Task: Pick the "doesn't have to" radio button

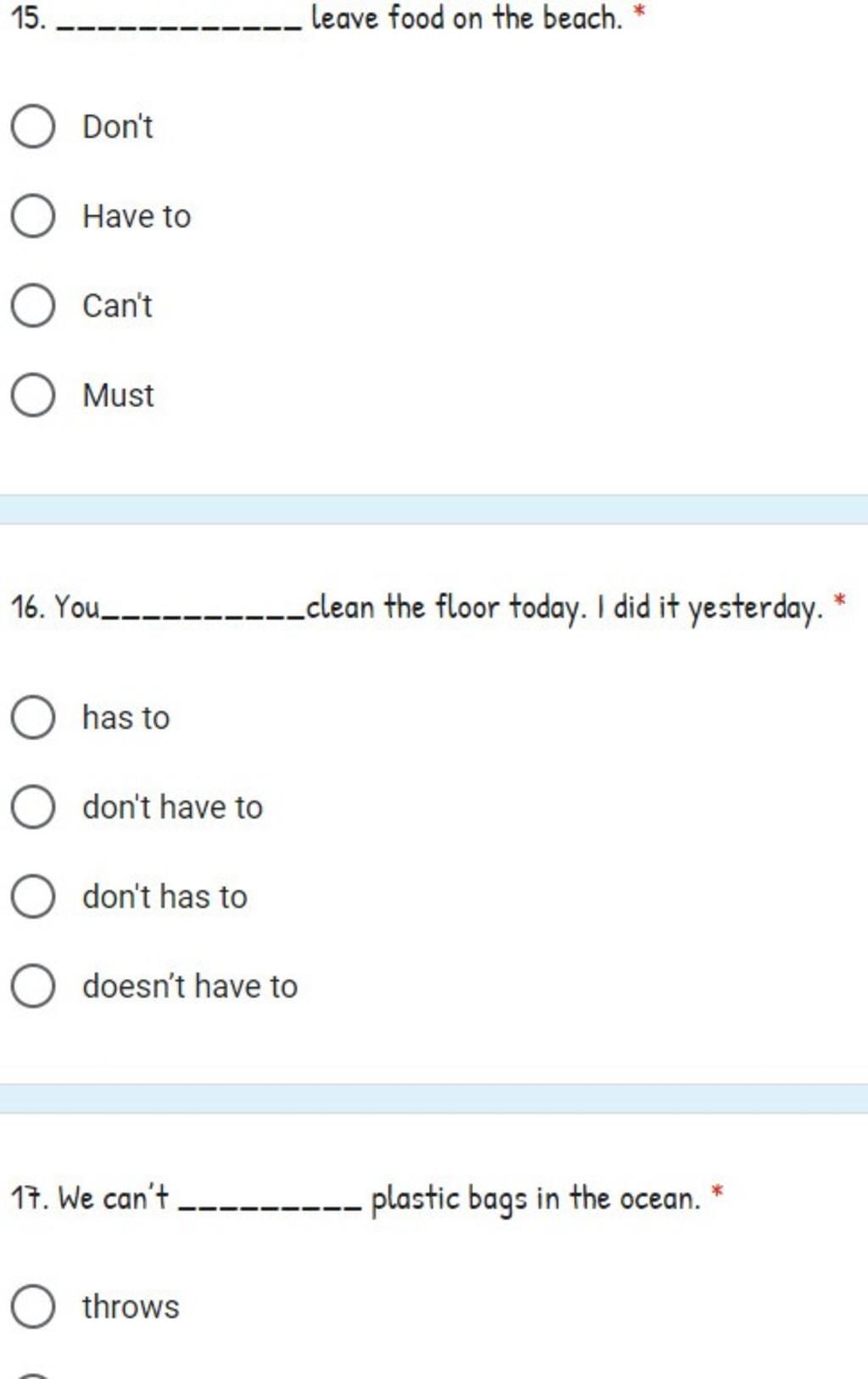Action: [x=33, y=985]
